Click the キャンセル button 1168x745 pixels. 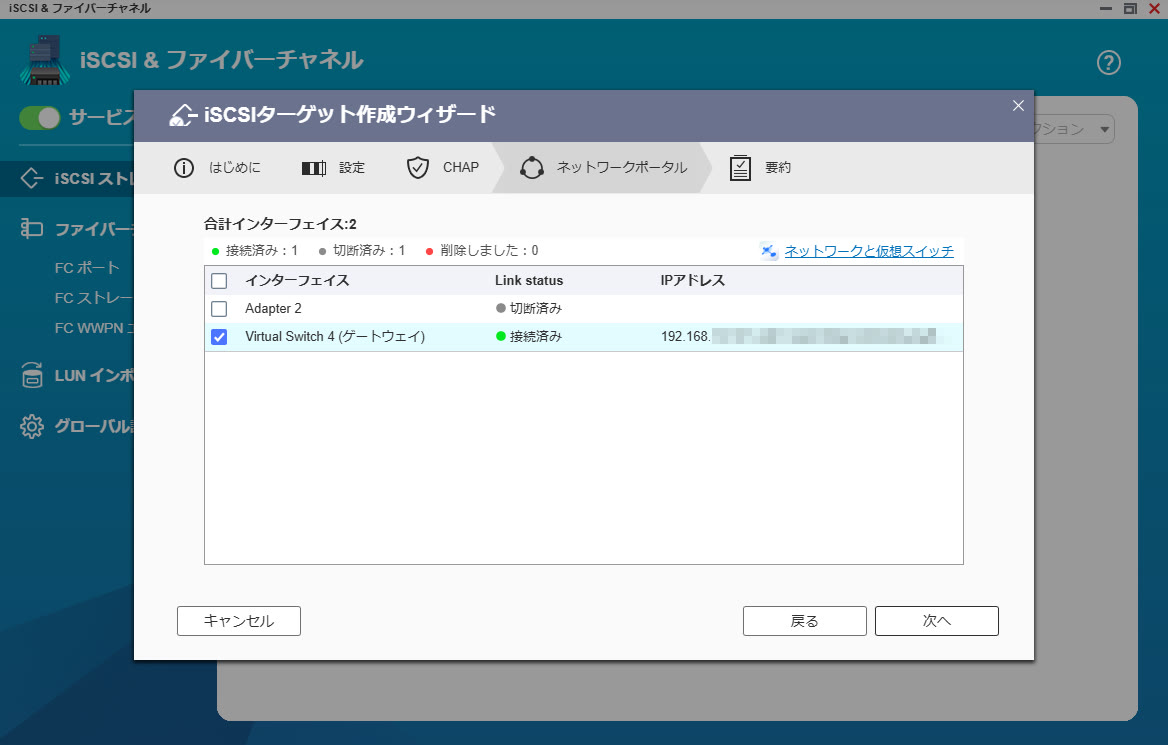point(239,621)
